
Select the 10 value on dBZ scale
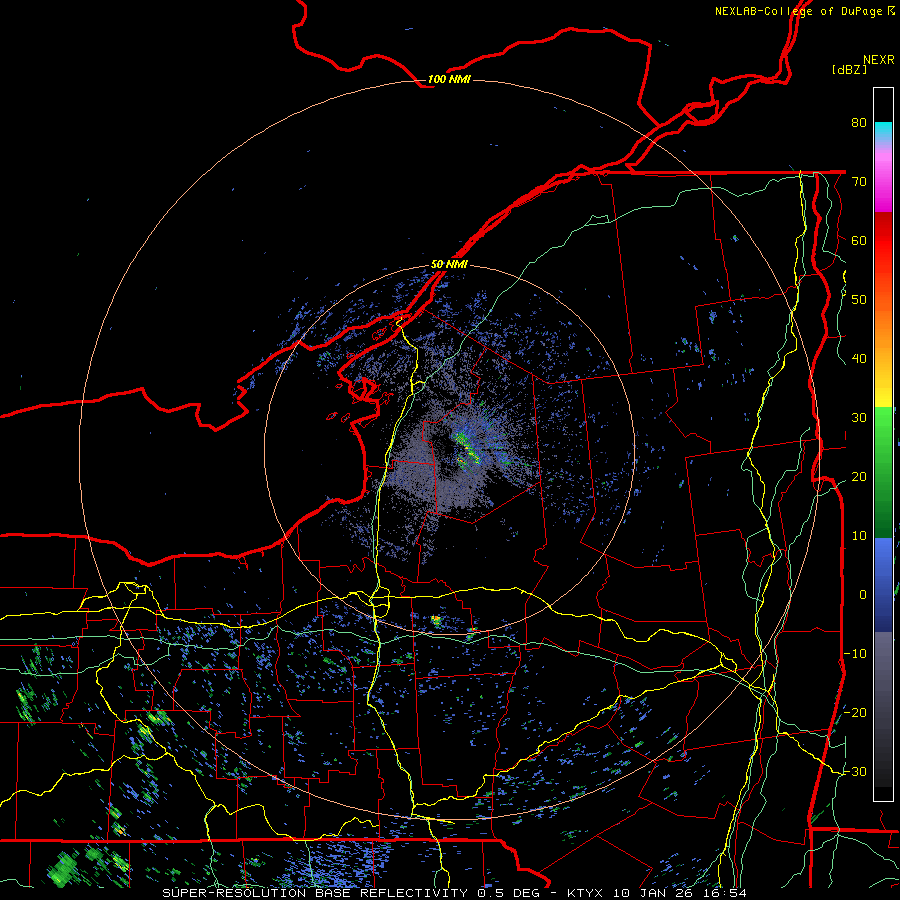click(x=859, y=536)
